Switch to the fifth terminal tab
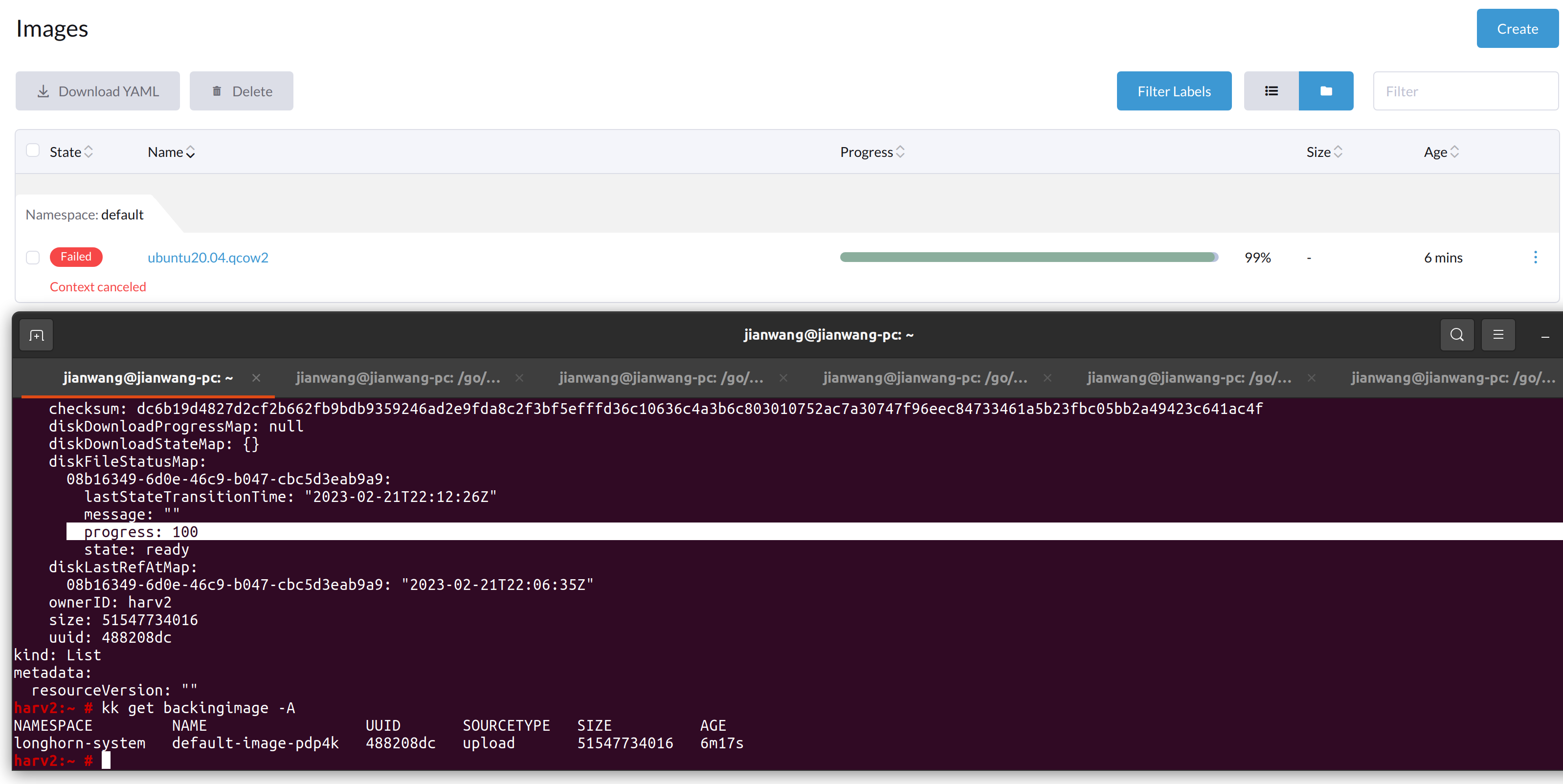Image resolution: width=1563 pixels, height=784 pixels. point(1188,378)
